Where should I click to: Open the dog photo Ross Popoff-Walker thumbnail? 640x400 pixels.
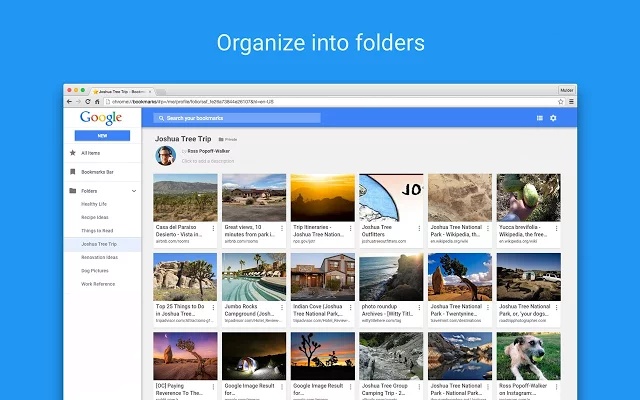(529, 356)
